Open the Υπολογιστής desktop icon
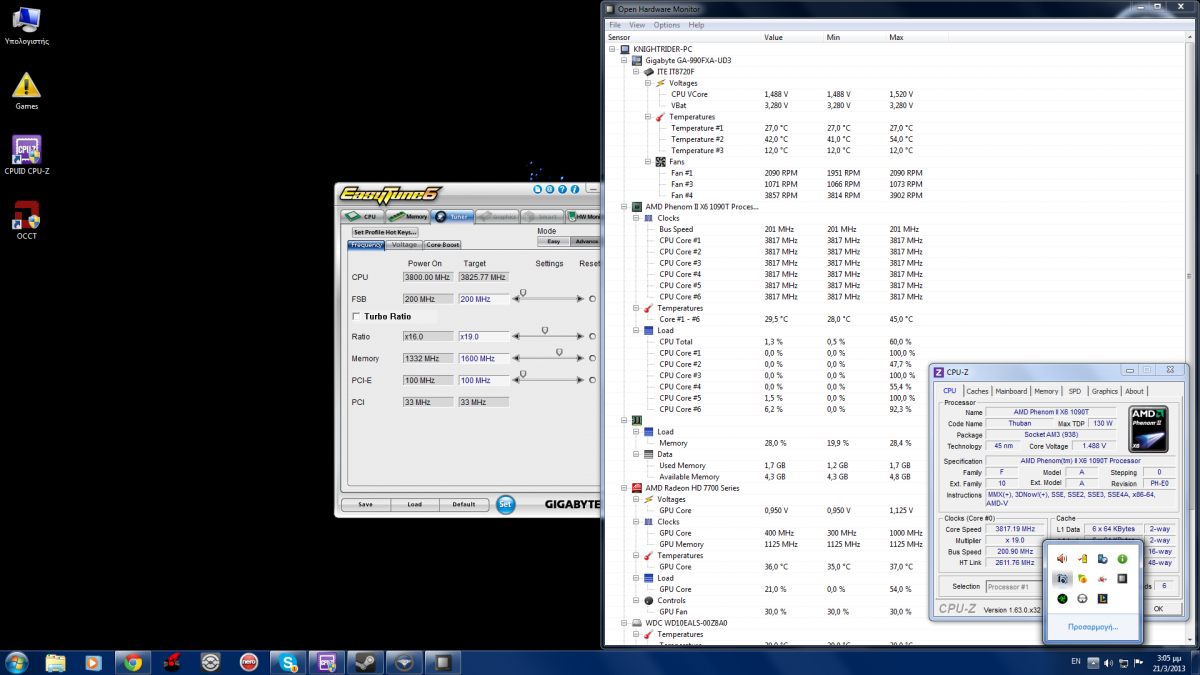 (26, 27)
